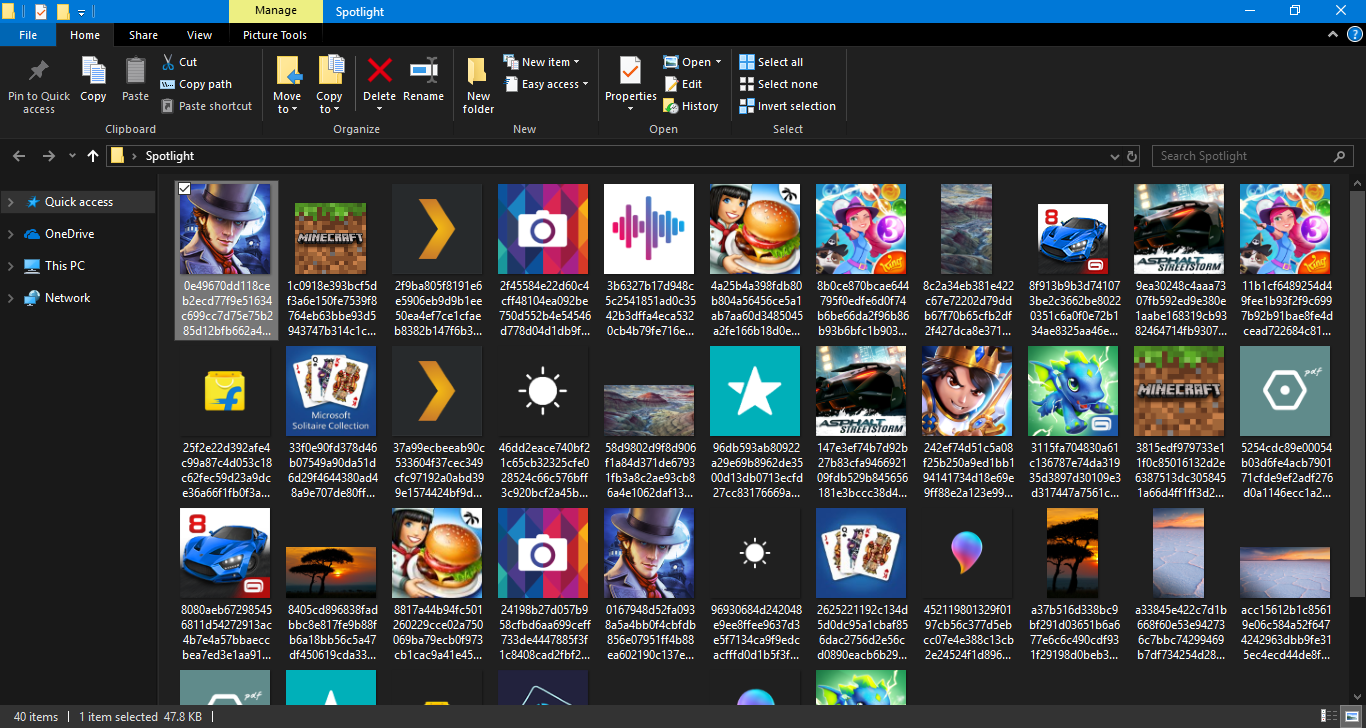Refresh the Spotlight folder view
Screen dimensions: 1366x728
click(1132, 156)
